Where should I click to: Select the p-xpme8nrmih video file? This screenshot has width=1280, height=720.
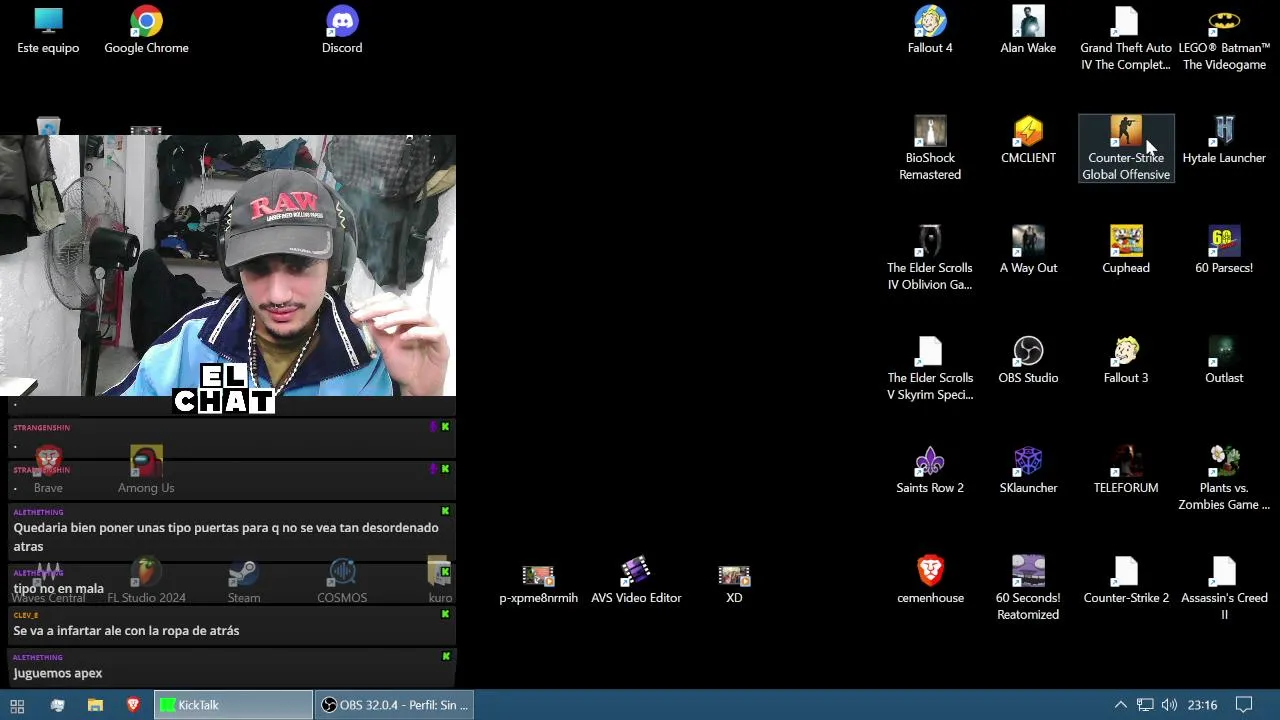tap(538, 585)
